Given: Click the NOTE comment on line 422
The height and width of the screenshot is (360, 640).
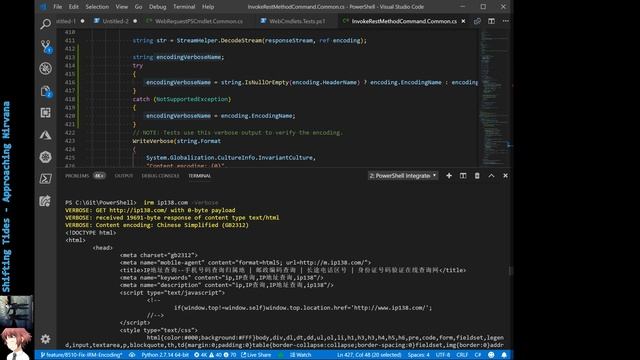Looking at the screenshot, I should [238, 133].
